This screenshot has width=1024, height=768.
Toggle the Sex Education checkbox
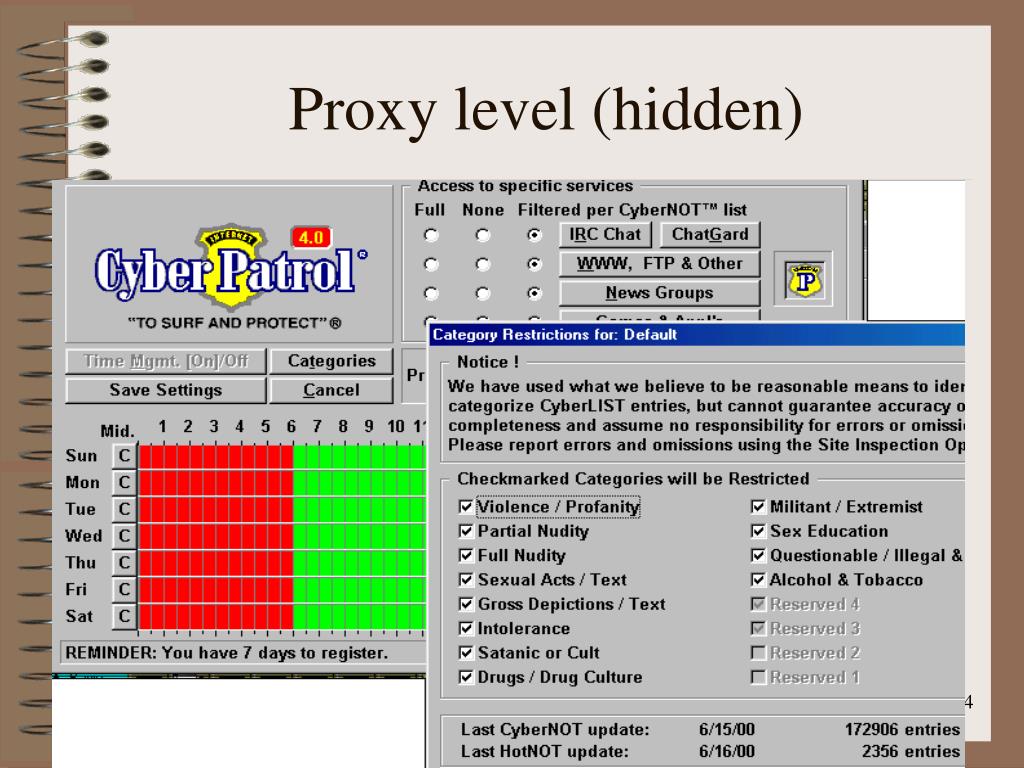(x=758, y=531)
